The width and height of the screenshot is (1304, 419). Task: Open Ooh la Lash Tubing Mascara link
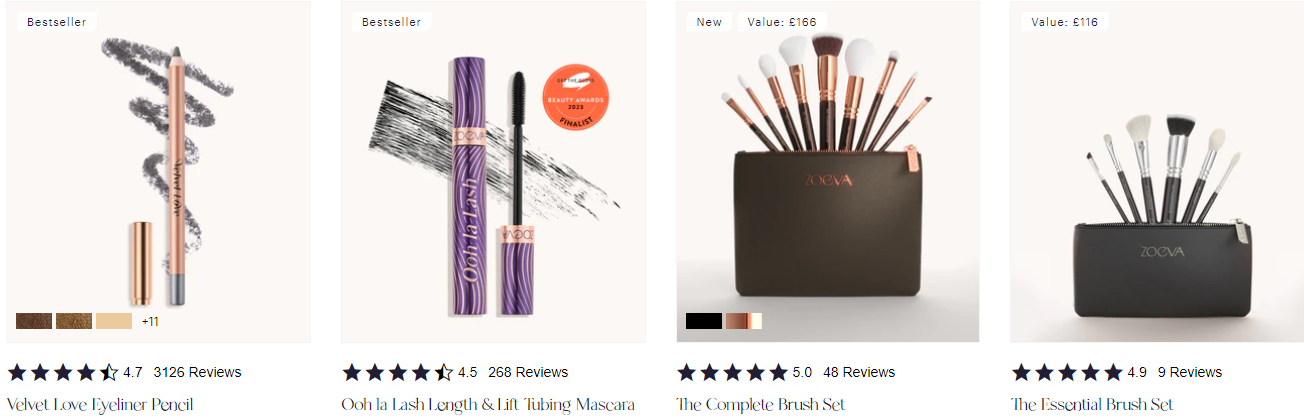(488, 405)
